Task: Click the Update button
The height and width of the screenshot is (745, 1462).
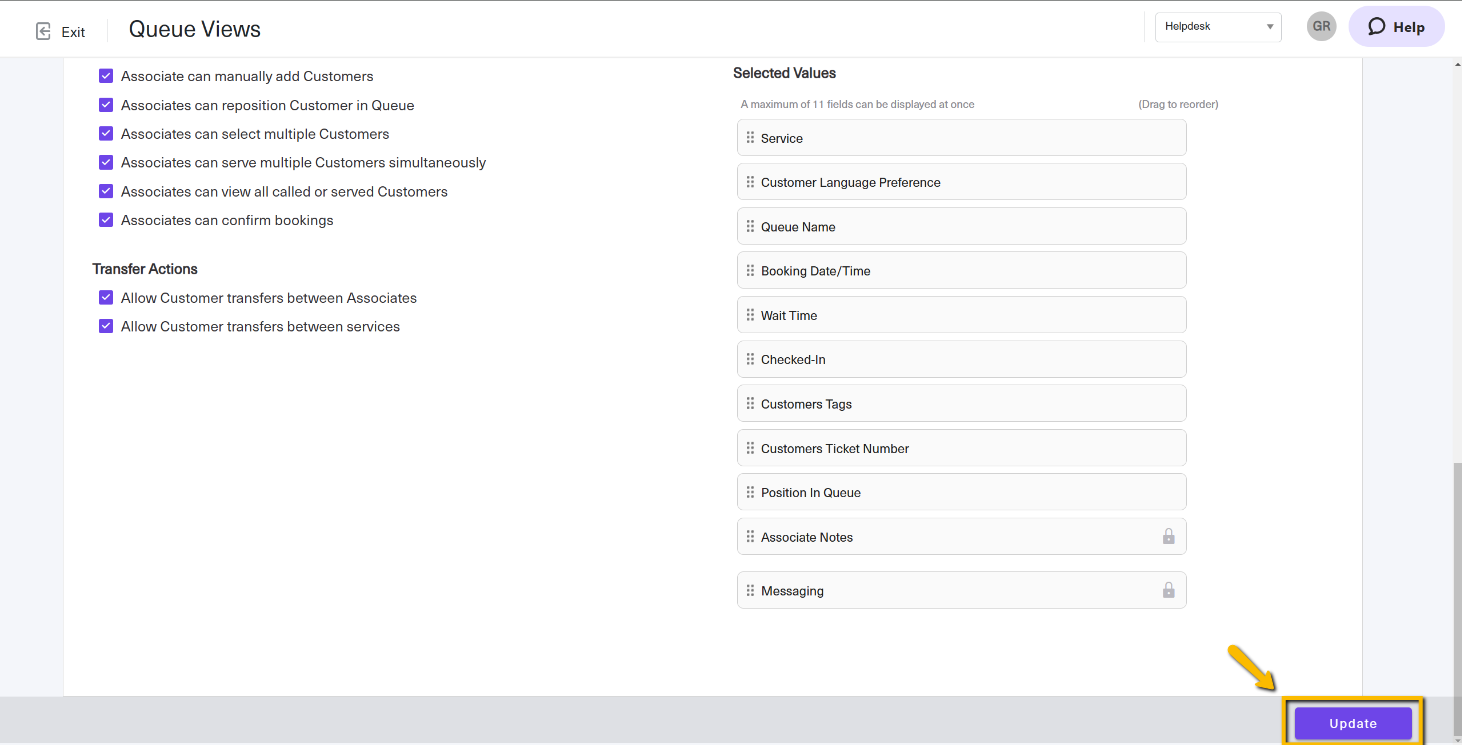Action: click(1353, 723)
